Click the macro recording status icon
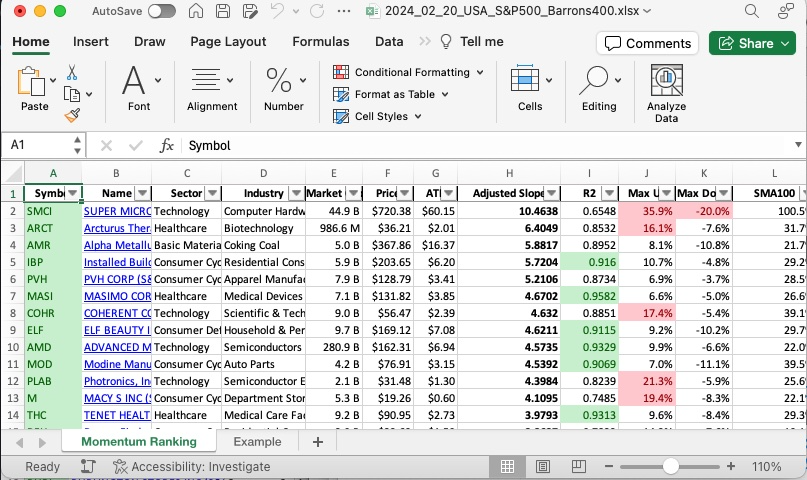The image size is (807, 480). pos(88,467)
